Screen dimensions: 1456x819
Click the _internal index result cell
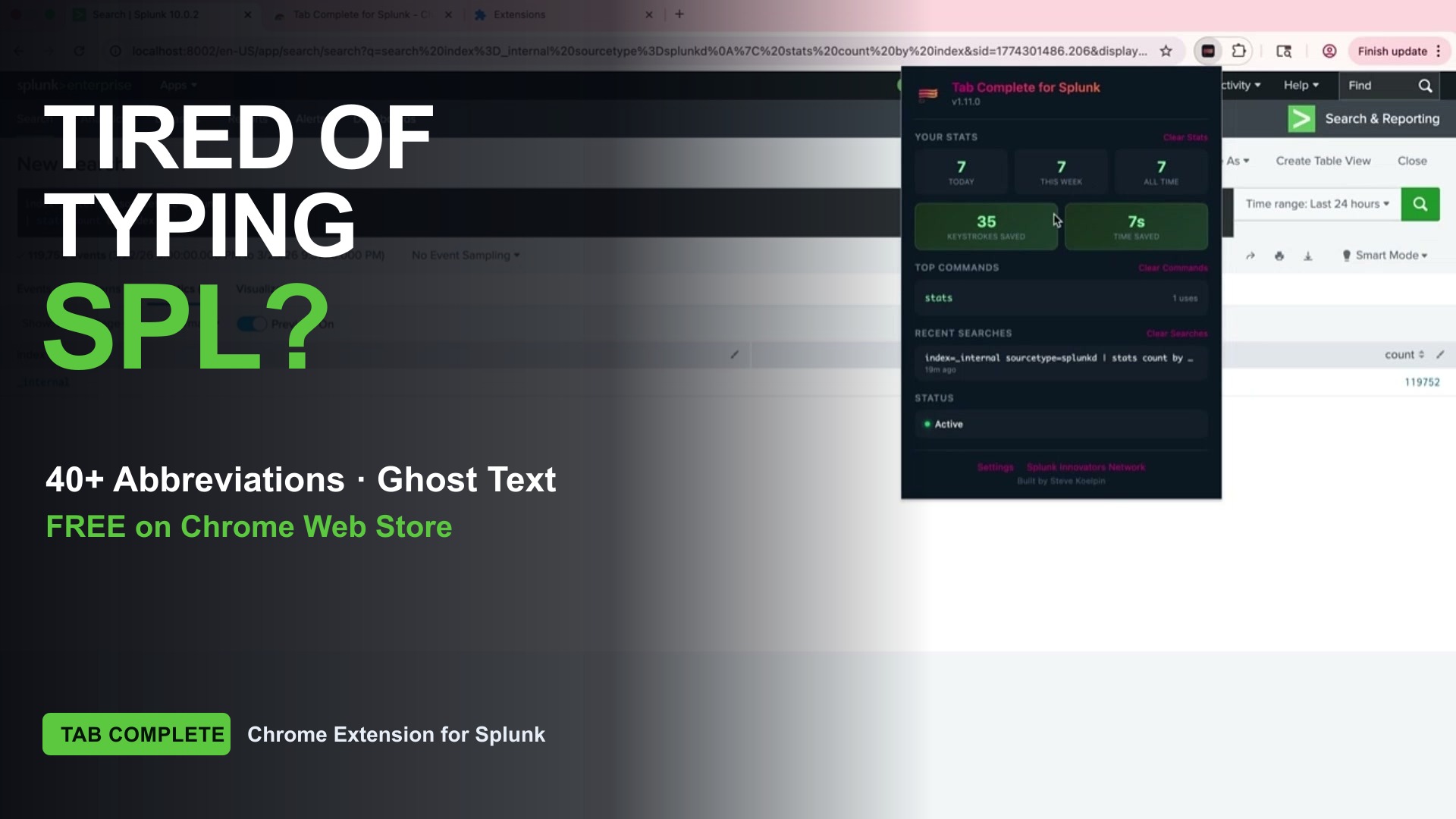point(44,382)
